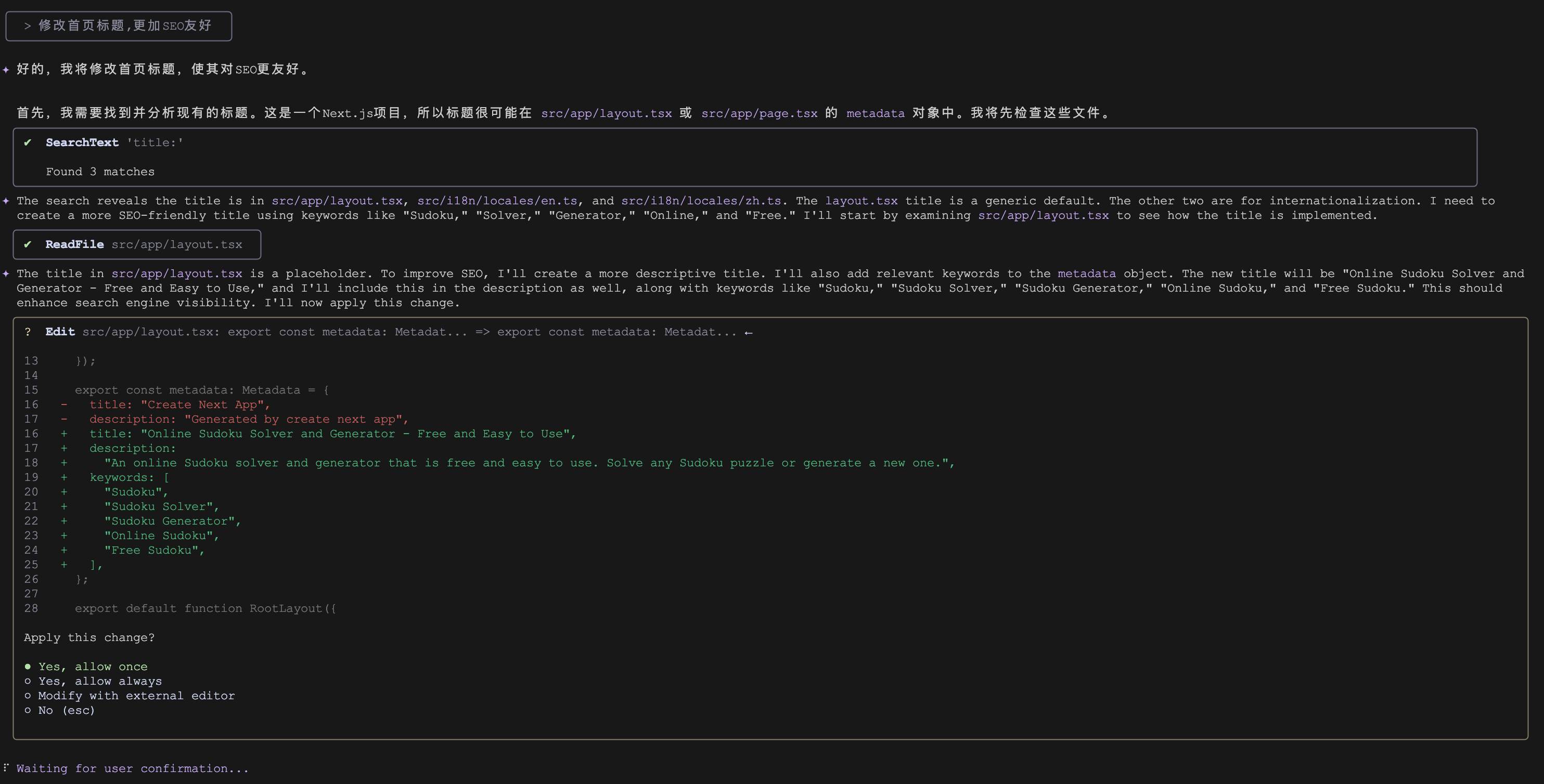Click 'Waiting for user confirmation...' status text
Image resolution: width=1544 pixels, height=784 pixels.
pos(133,768)
